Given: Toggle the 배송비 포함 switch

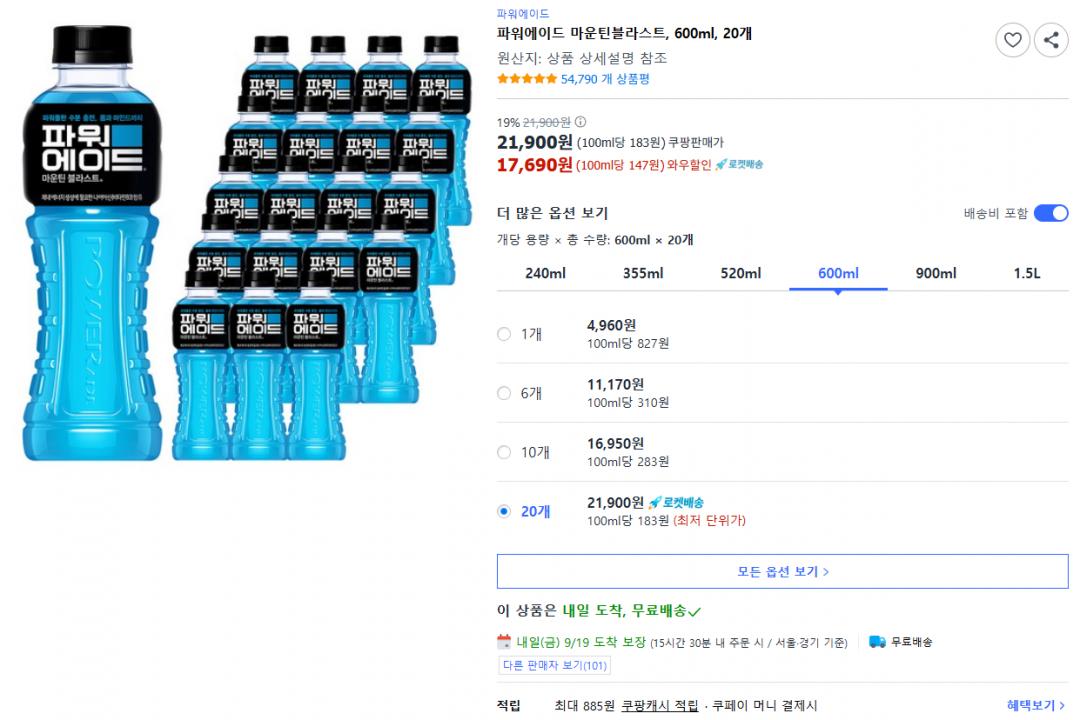Looking at the screenshot, I should [x=1050, y=213].
